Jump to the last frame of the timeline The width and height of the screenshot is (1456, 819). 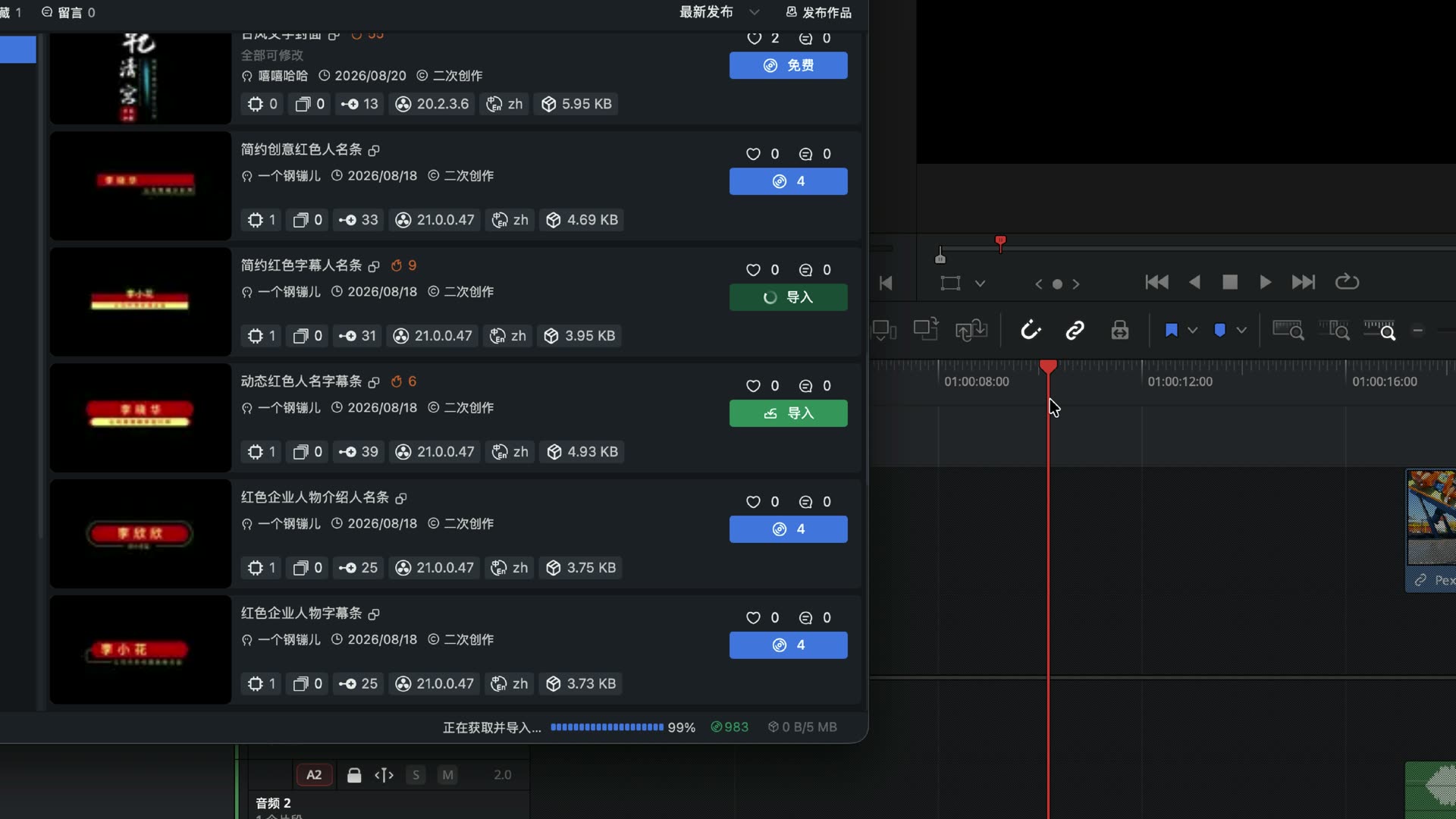[1304, 283]
